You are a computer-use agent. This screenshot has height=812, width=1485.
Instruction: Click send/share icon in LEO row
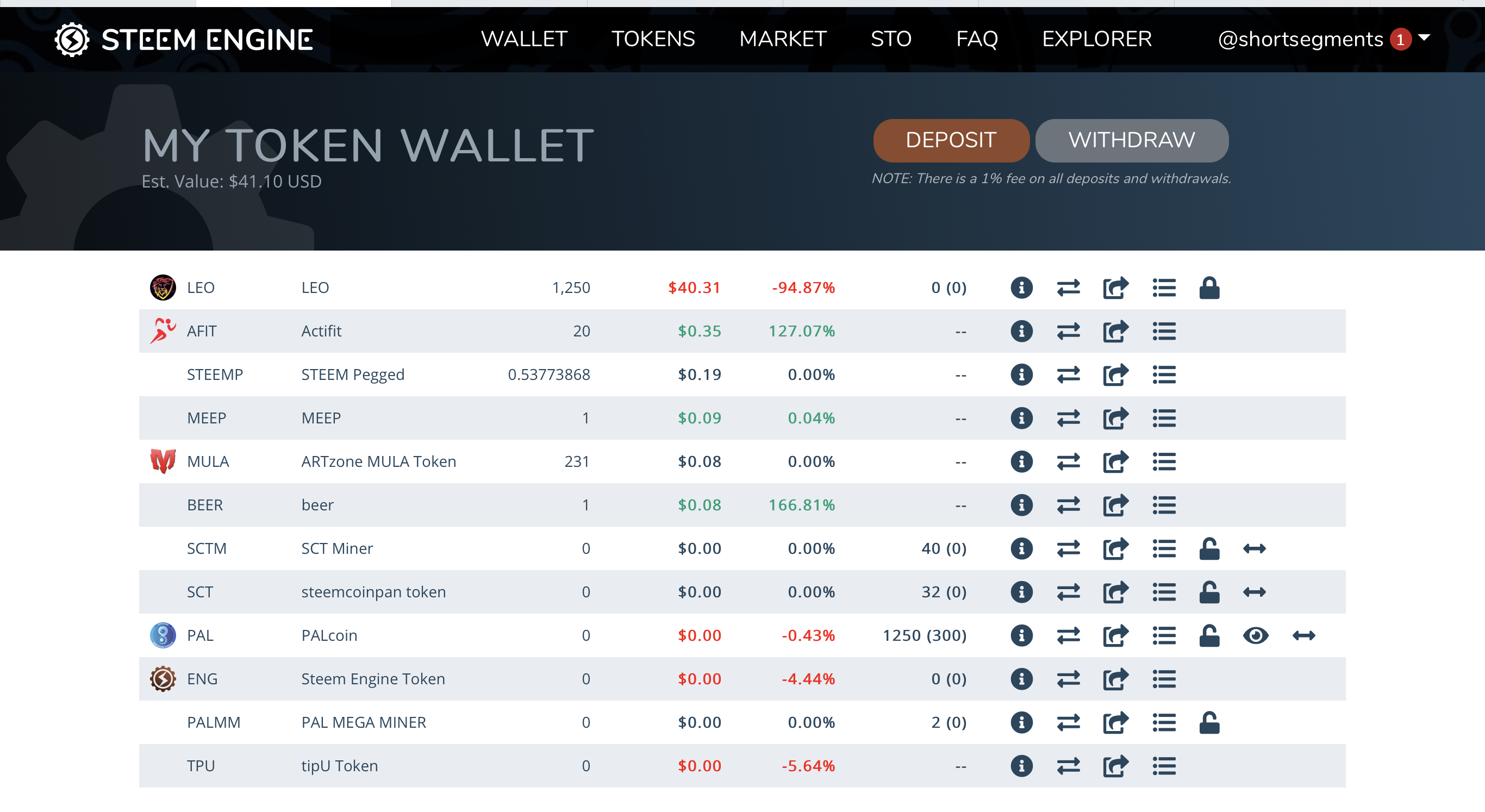(x=1115, y=288)
